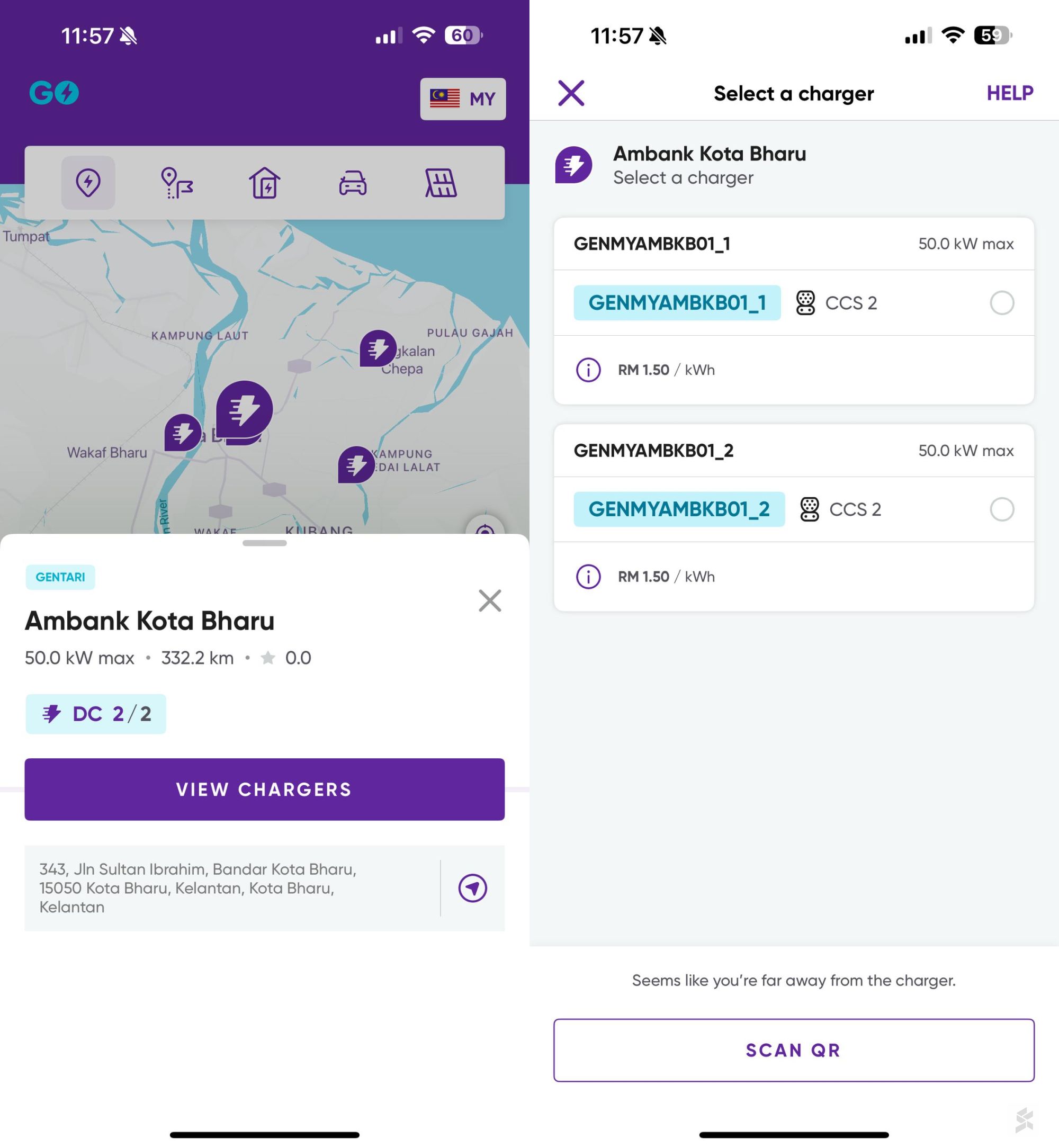Show pricing info for GENMYAMBKB01_1

point(588,370)
